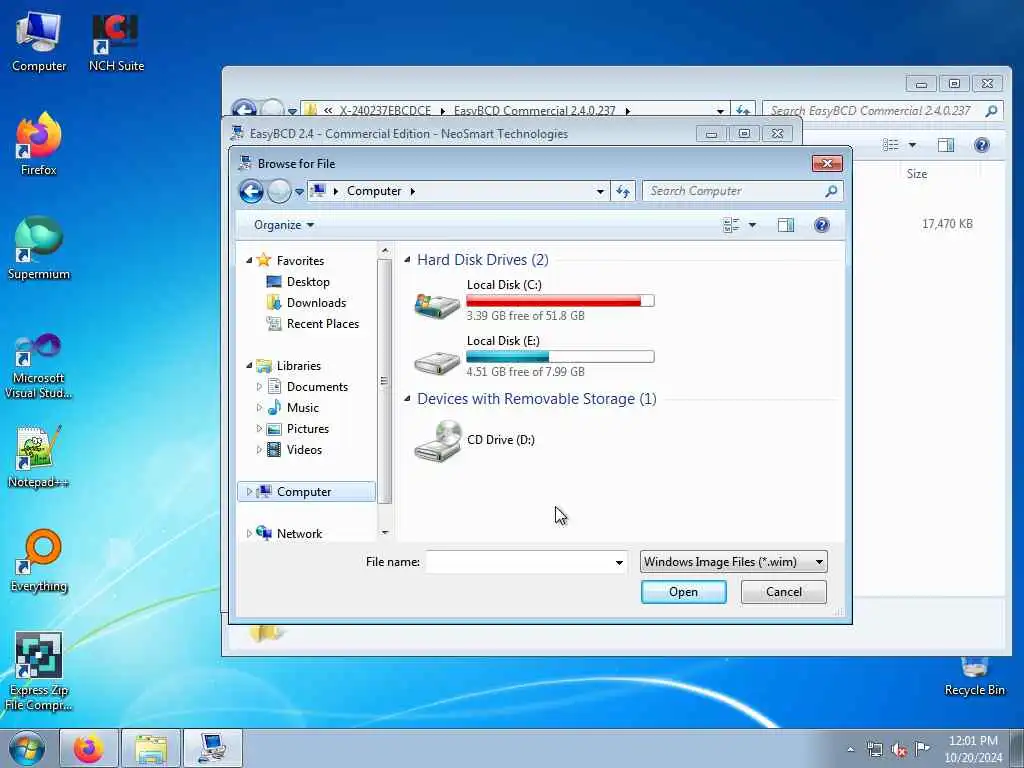Select Local Disk (E:) drive

click(x=534, y=357)
